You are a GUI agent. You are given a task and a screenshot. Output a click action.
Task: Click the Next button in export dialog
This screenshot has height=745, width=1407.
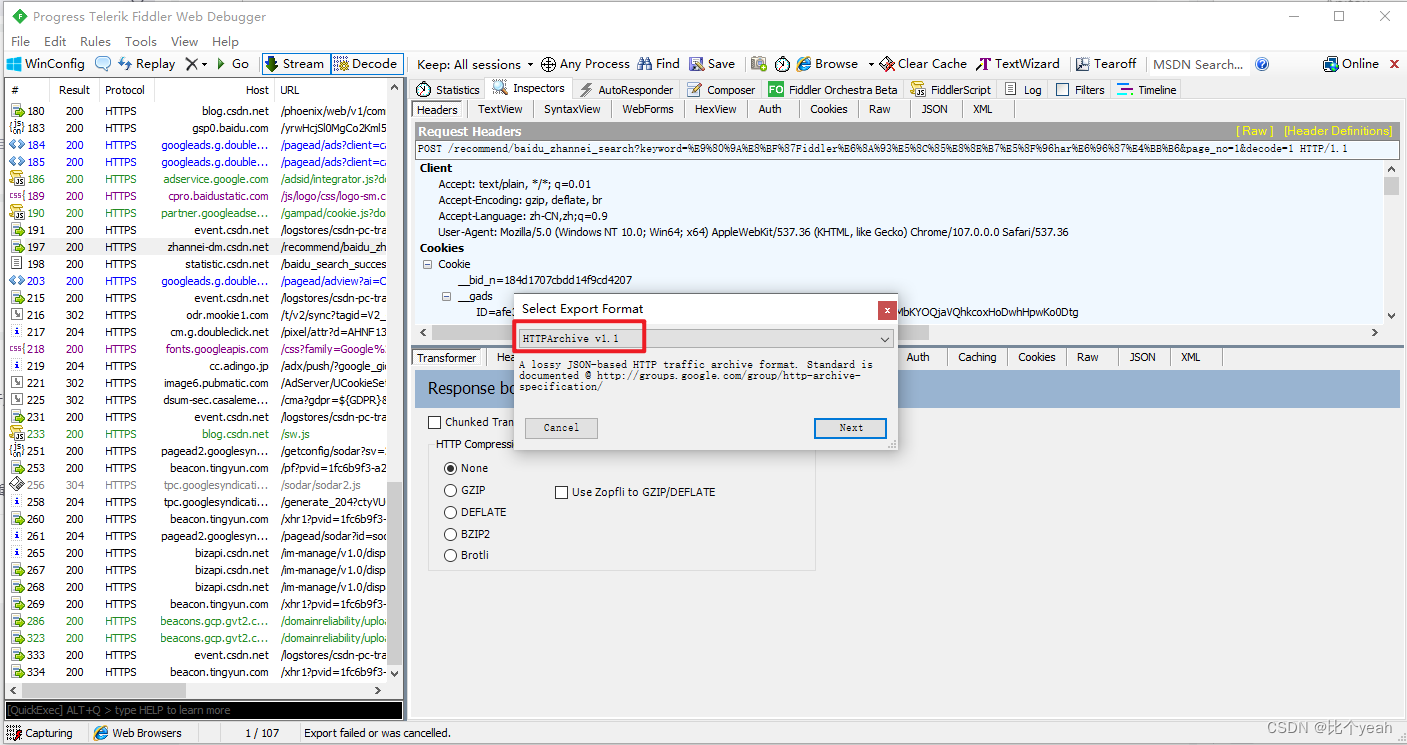pos(850,428)
